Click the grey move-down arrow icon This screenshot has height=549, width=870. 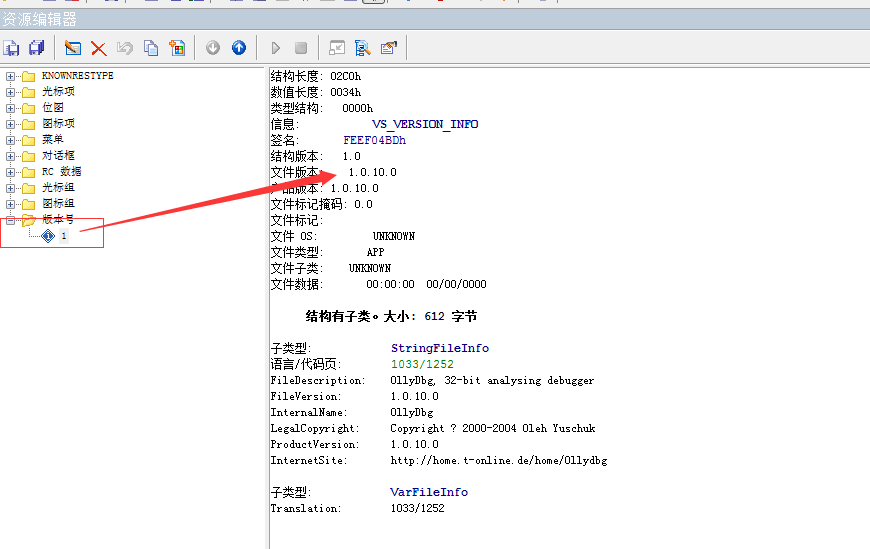[213, 48]
